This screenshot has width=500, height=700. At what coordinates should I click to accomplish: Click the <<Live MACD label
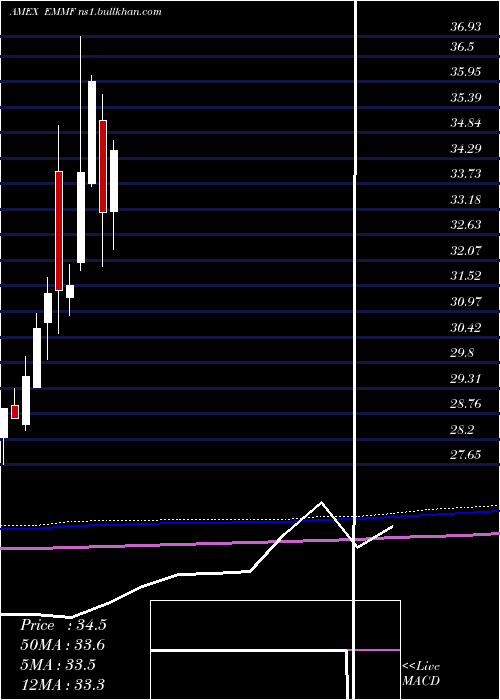pos(421,674)
